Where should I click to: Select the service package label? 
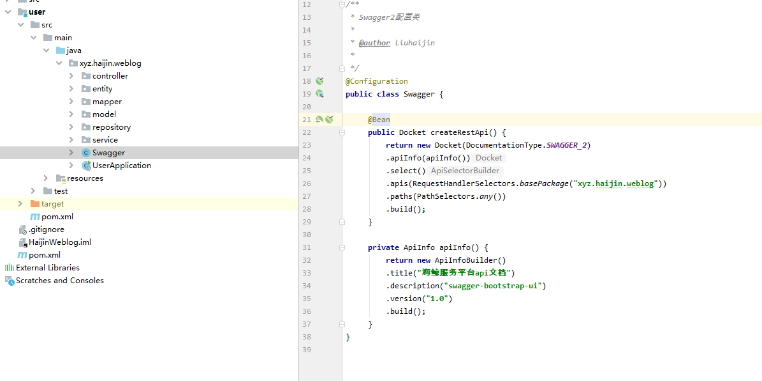click(105, 140)
